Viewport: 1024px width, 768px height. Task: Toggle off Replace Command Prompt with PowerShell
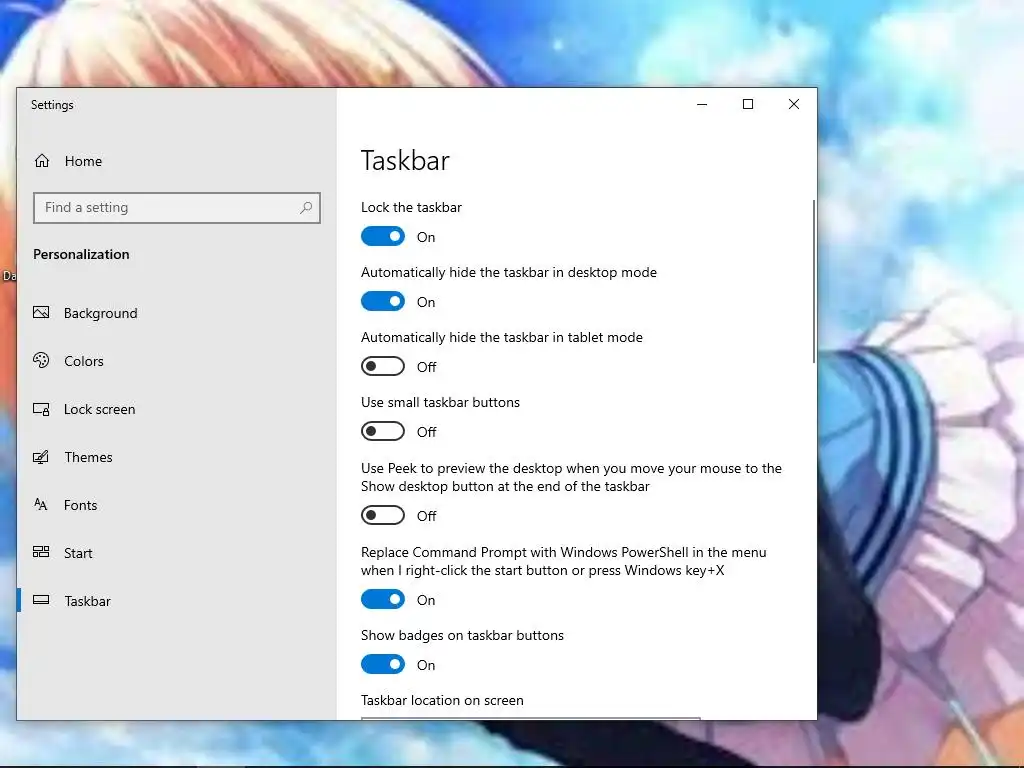(x=383, y=599)
